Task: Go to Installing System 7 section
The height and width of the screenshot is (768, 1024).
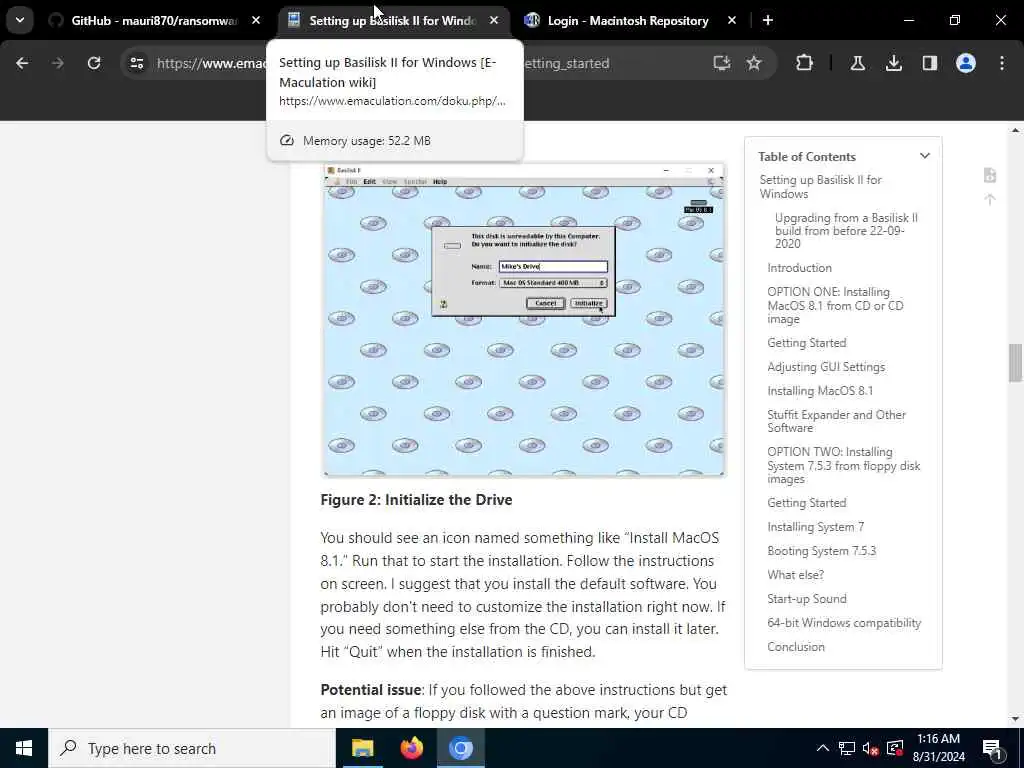Action: (815, 527)
